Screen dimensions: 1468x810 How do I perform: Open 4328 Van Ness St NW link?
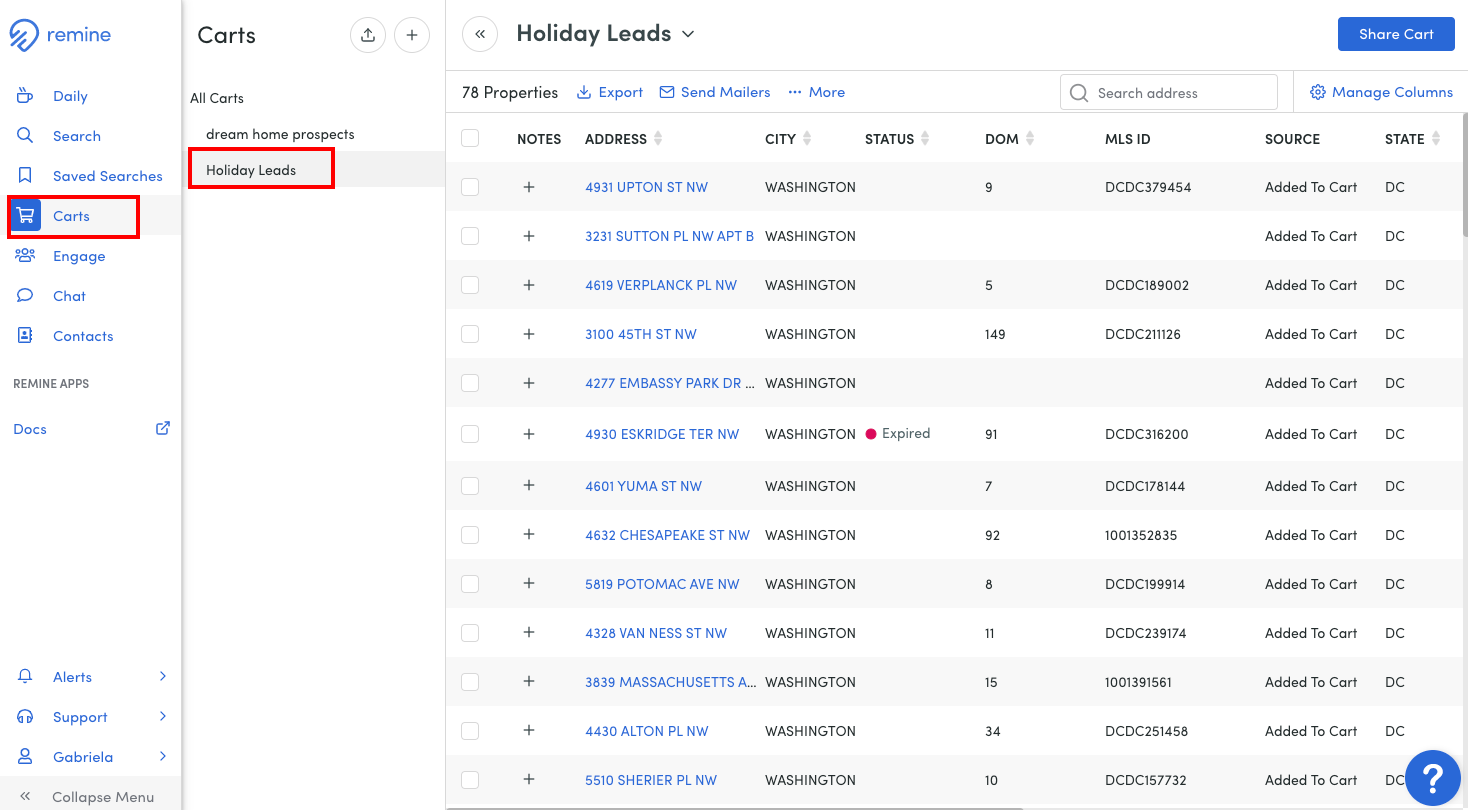[656, 633]
